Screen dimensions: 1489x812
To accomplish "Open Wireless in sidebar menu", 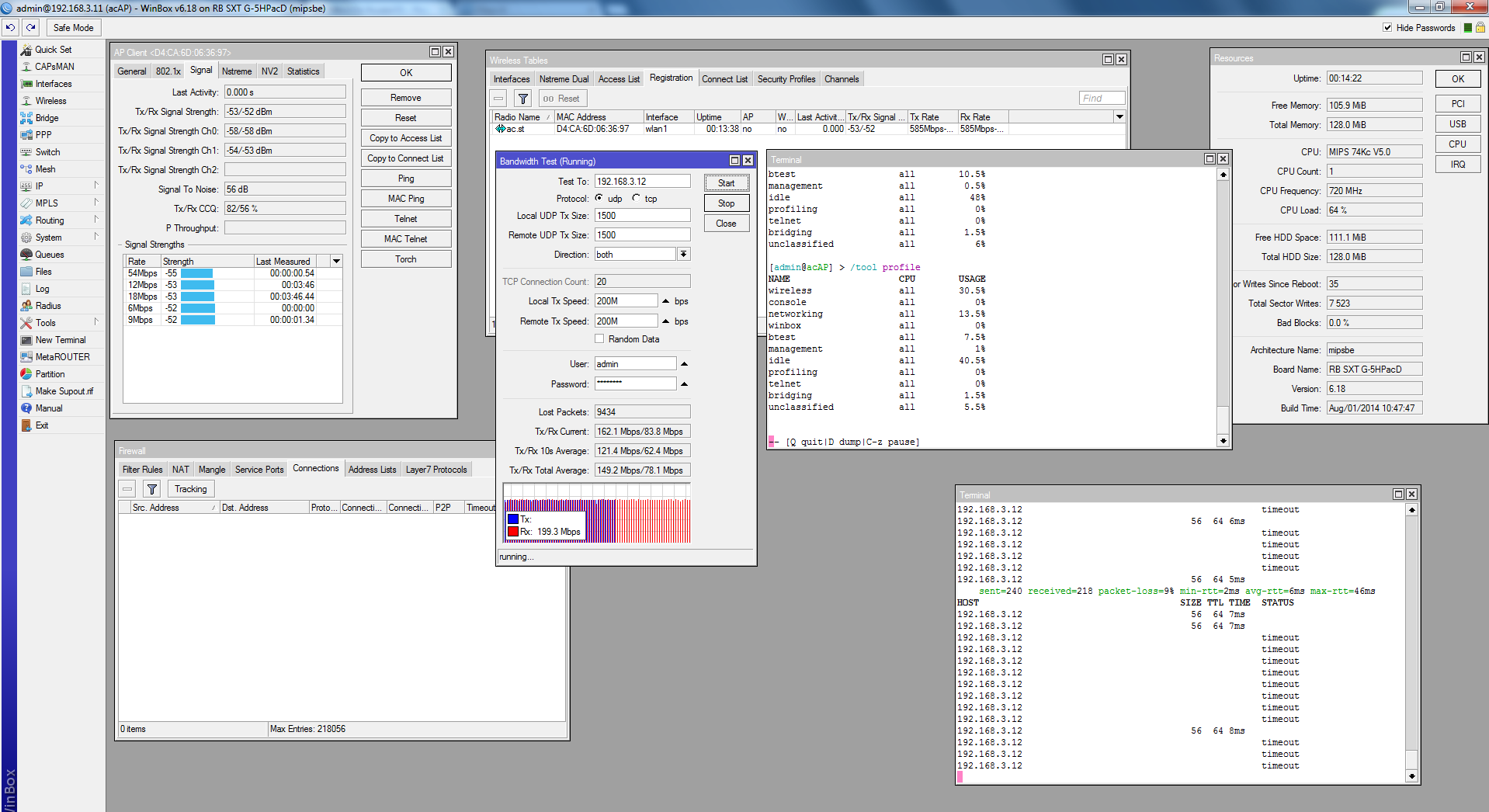I will point(50,101).
